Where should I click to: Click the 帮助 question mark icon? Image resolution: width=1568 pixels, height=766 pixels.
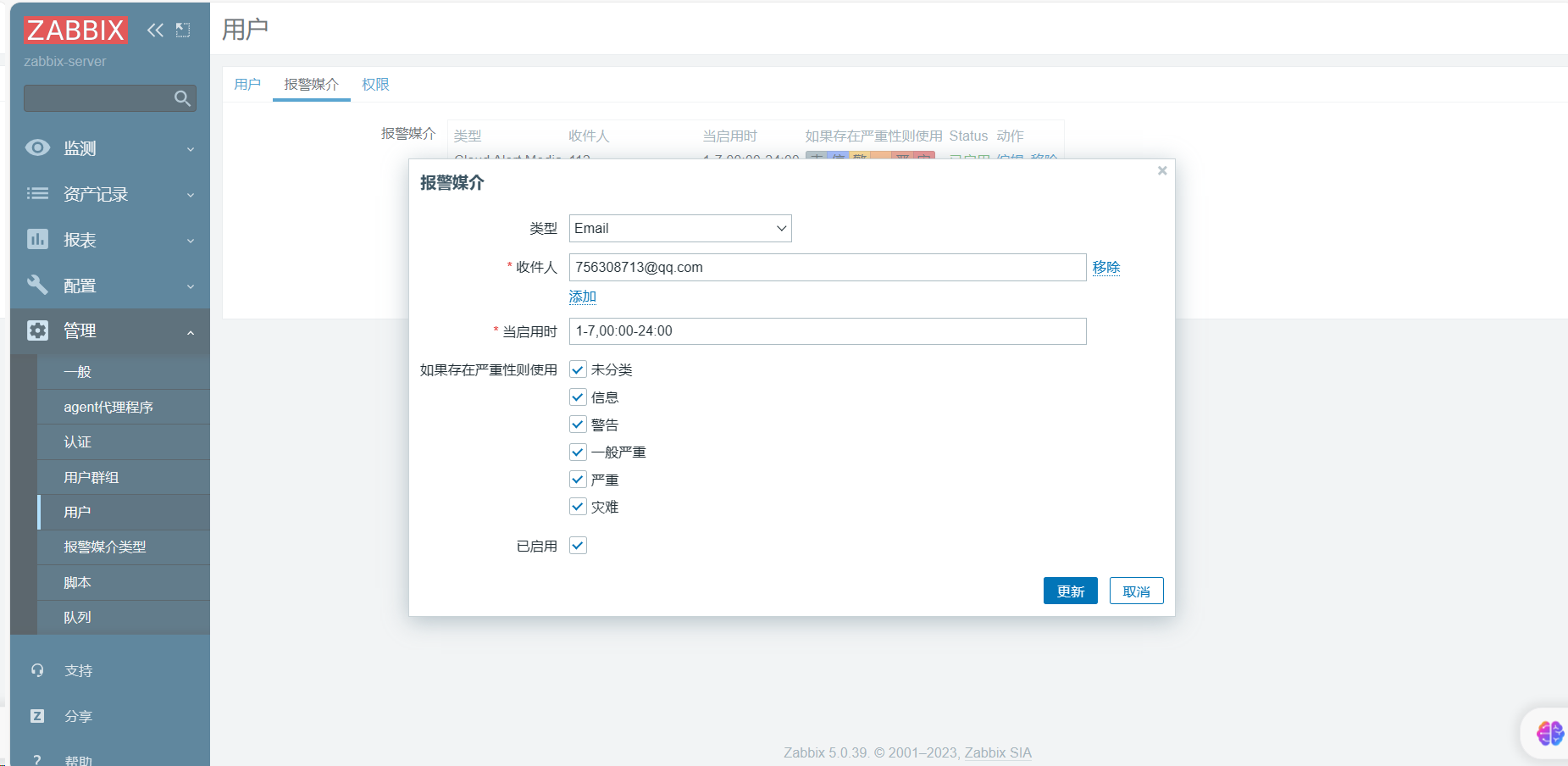tap(37, 760)
